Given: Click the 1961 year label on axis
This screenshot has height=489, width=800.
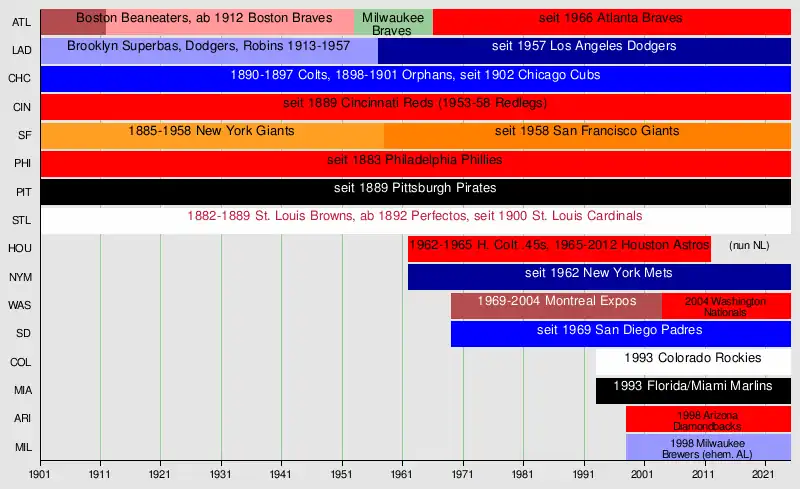Looking at the screenshot, I should (402, 474).
